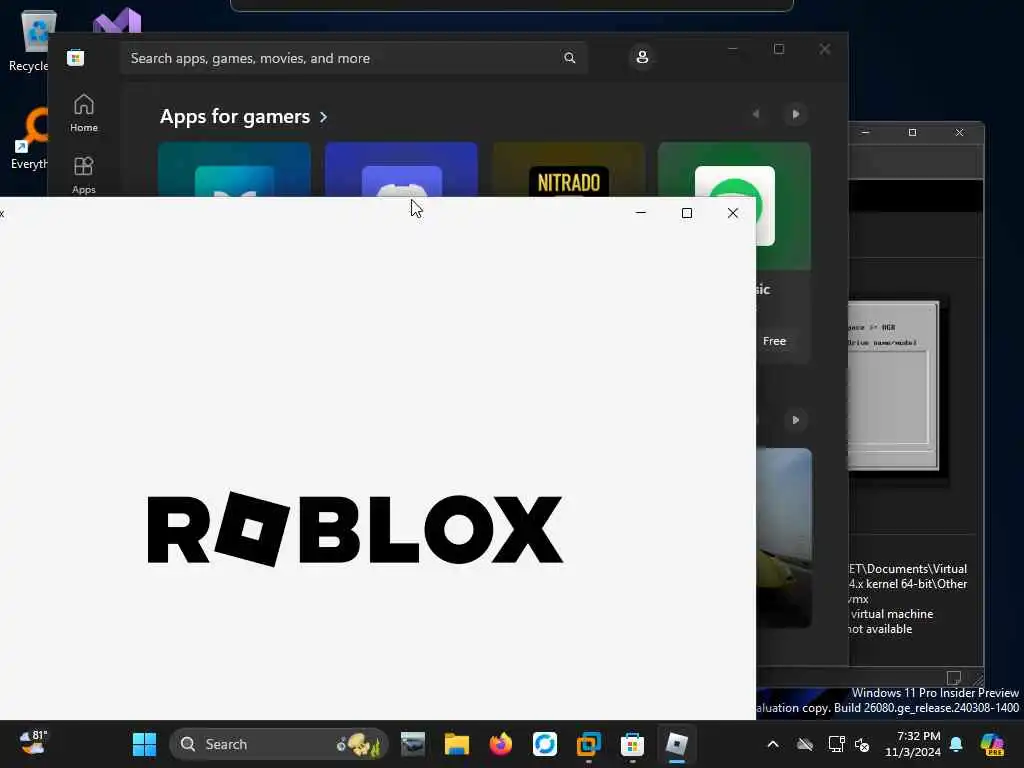
Task: Click the VM screen preview thumbnail in VMware
Action: click(893, 385)
